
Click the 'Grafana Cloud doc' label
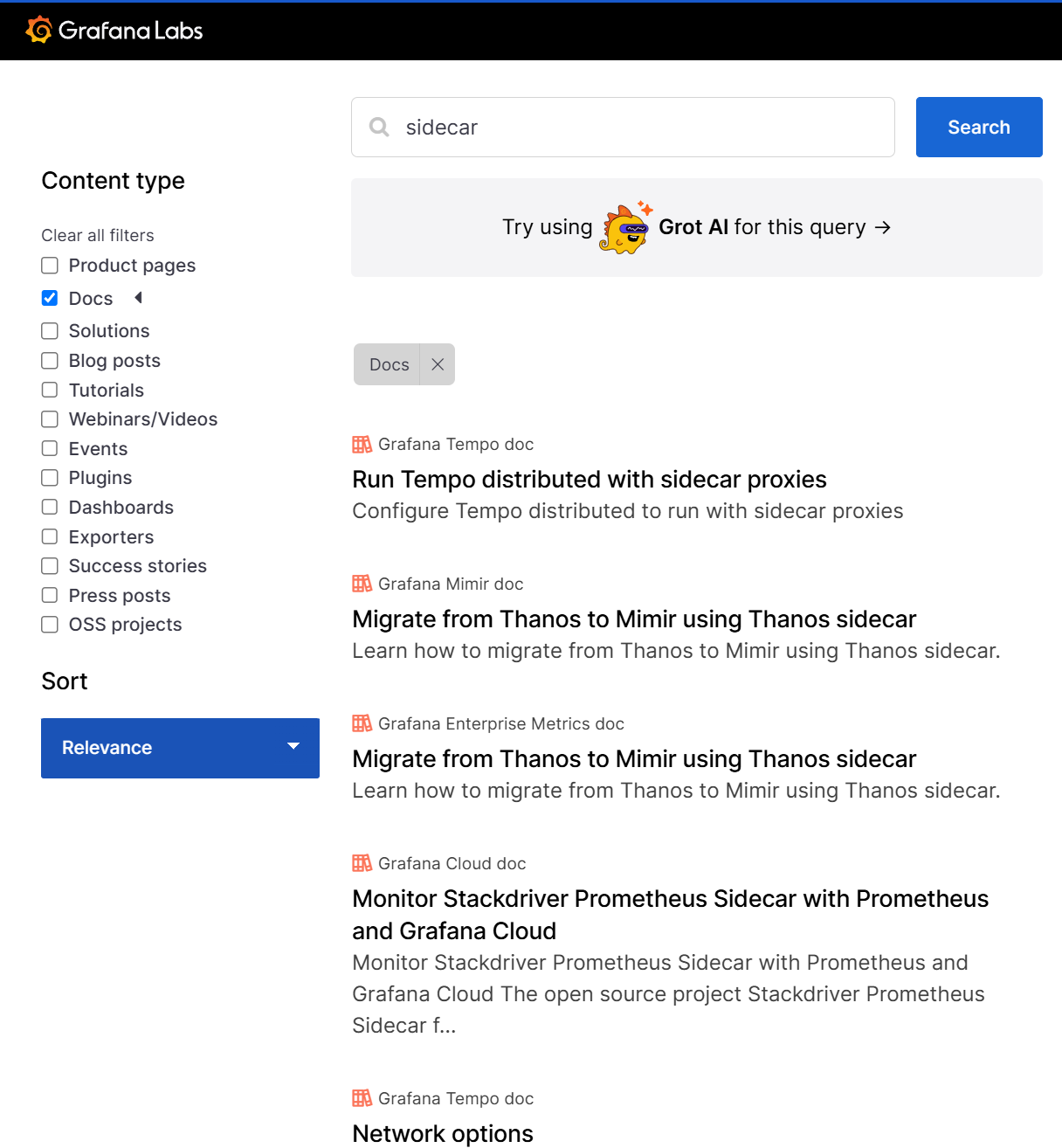[452, 863]
